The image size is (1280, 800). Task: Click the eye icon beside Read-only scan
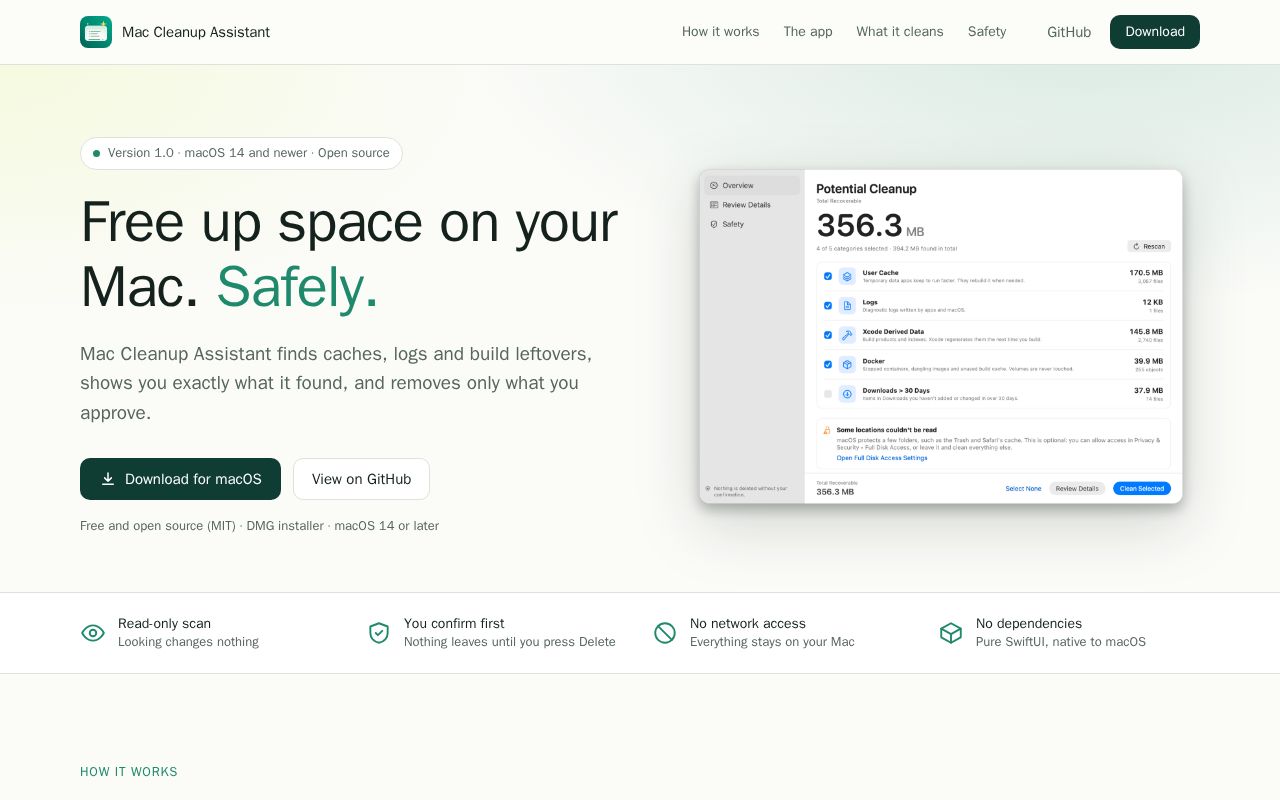tap(93, 633)
